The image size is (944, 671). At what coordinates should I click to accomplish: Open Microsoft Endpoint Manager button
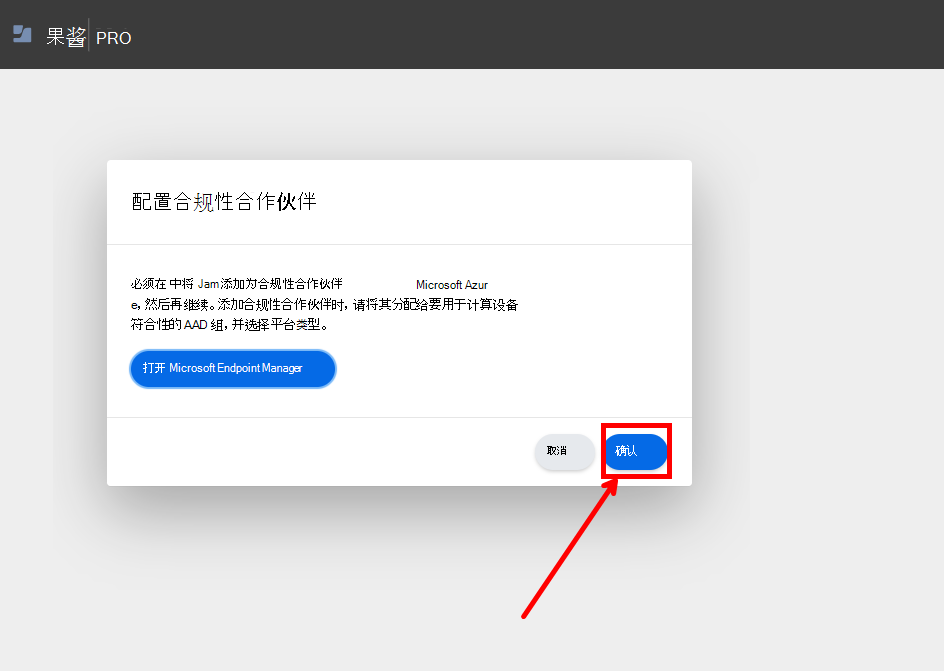coord(233,368)
